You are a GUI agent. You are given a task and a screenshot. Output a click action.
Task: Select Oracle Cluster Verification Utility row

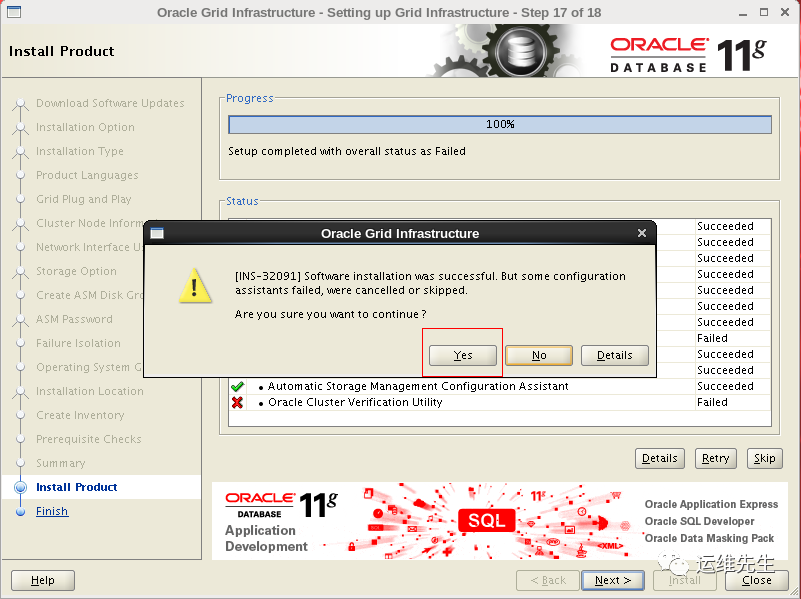(x=500, y=402)
